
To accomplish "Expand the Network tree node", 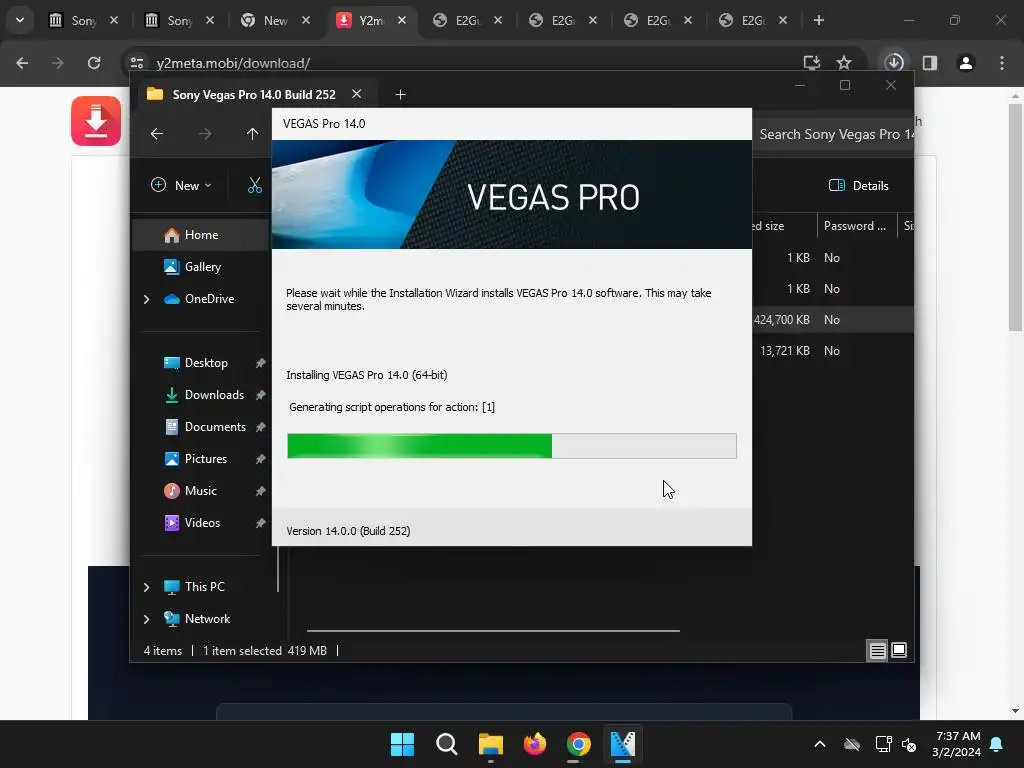I will point(146,619).
